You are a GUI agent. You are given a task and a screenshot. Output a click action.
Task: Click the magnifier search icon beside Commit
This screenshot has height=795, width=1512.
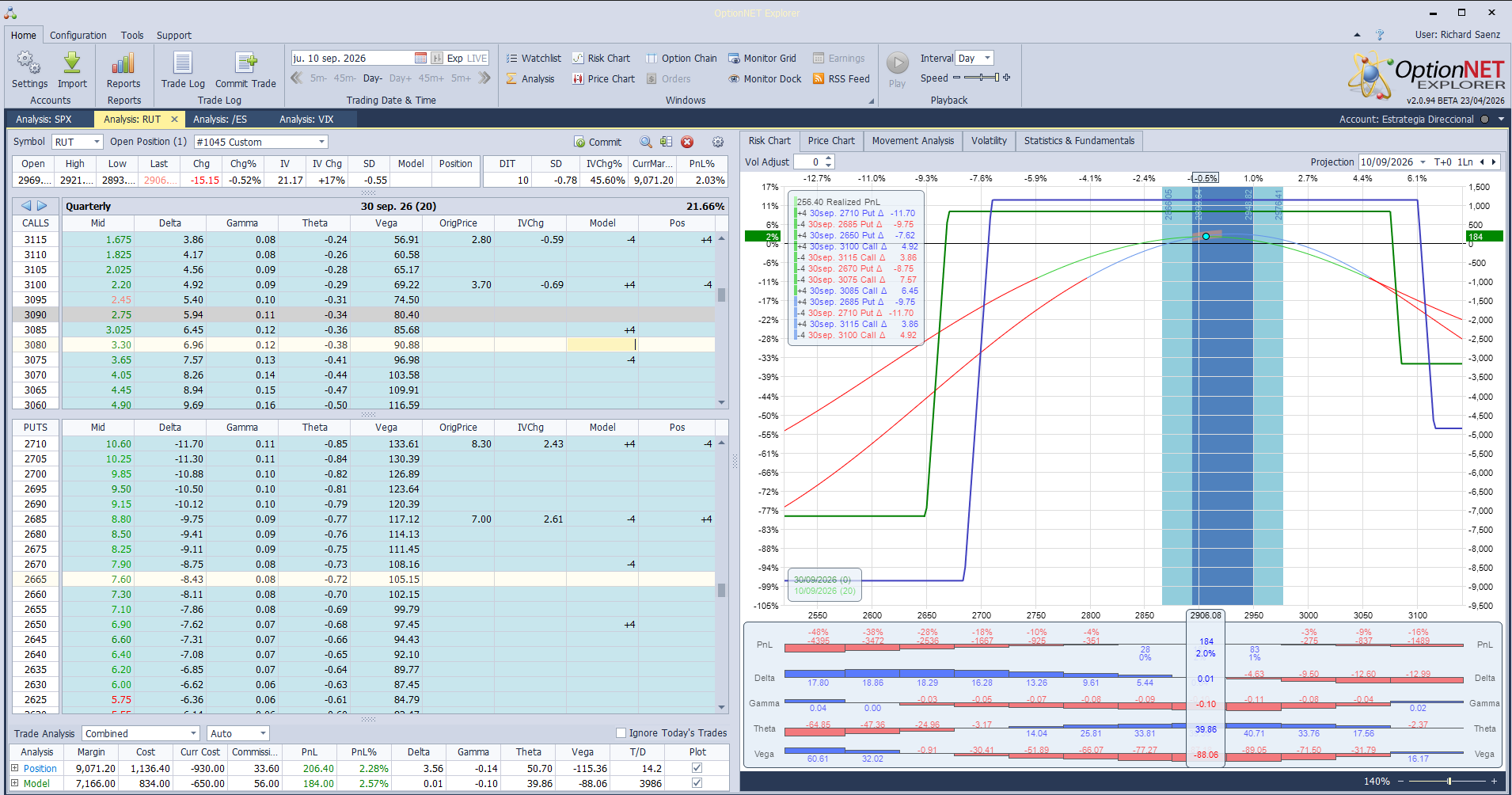point(646,142)
